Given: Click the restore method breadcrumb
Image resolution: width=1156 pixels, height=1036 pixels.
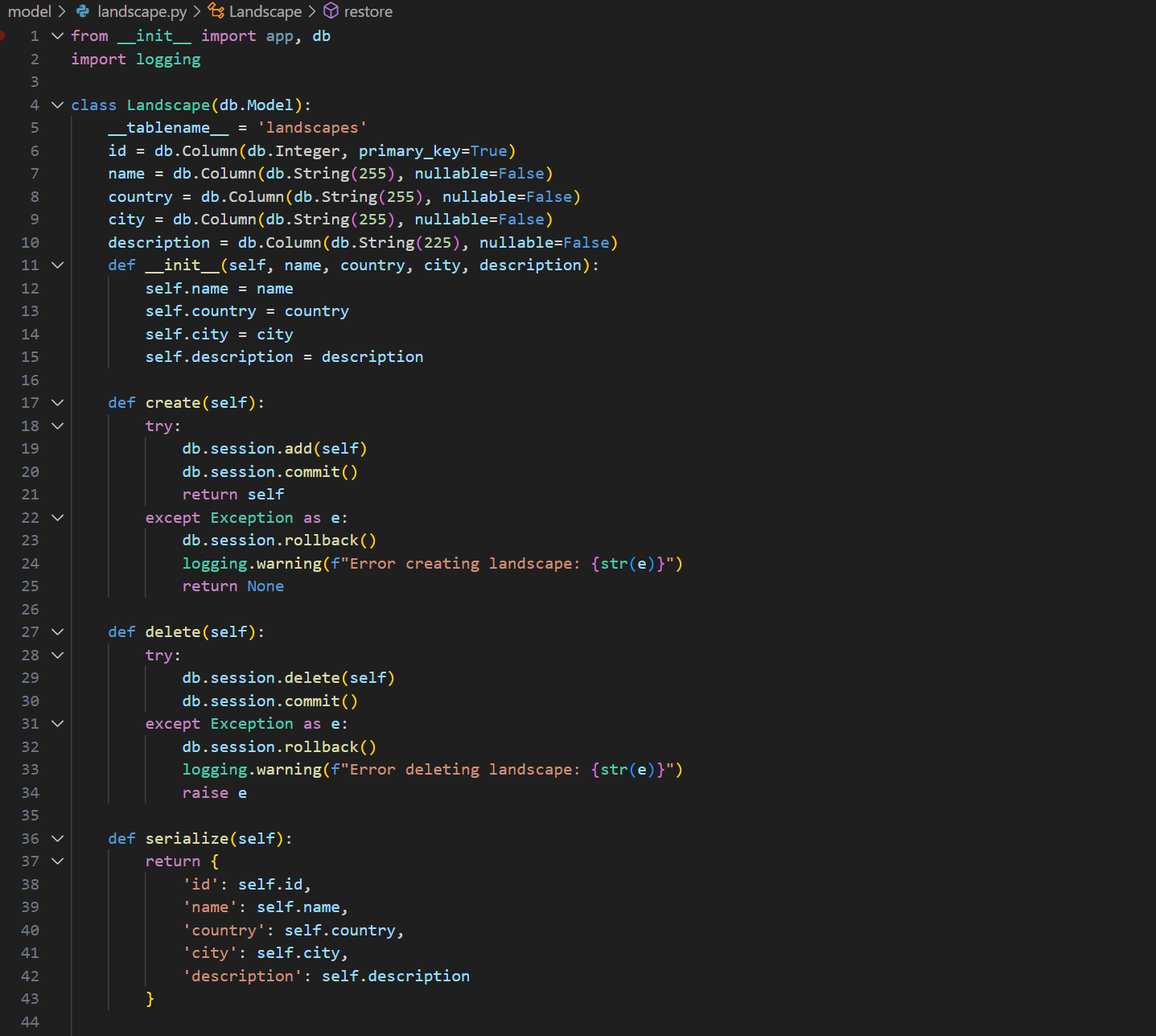Looking at the screenshot, I should [368, 11].
